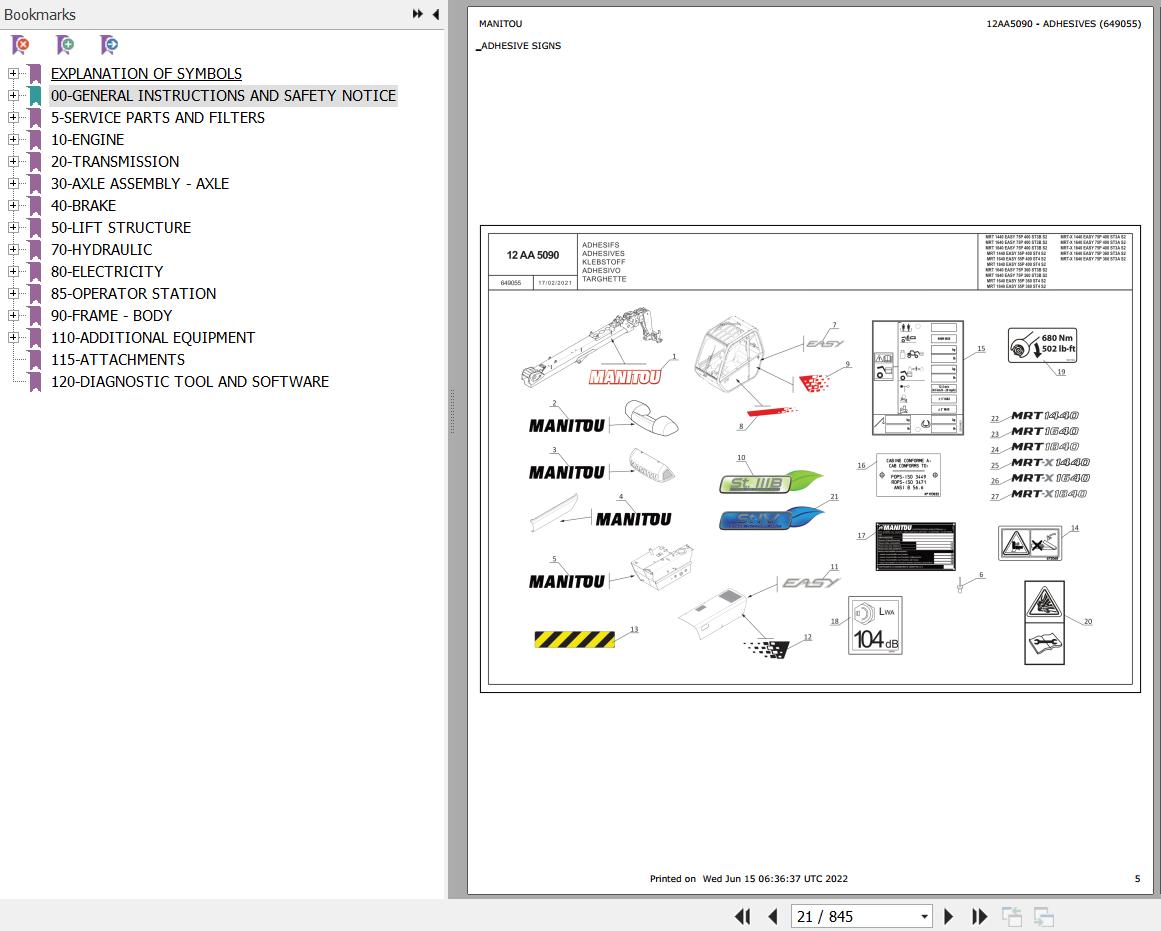1161x931 pixels.
Task: Click the 'Printed on' date footer text
Action: [x=749, y=878]
